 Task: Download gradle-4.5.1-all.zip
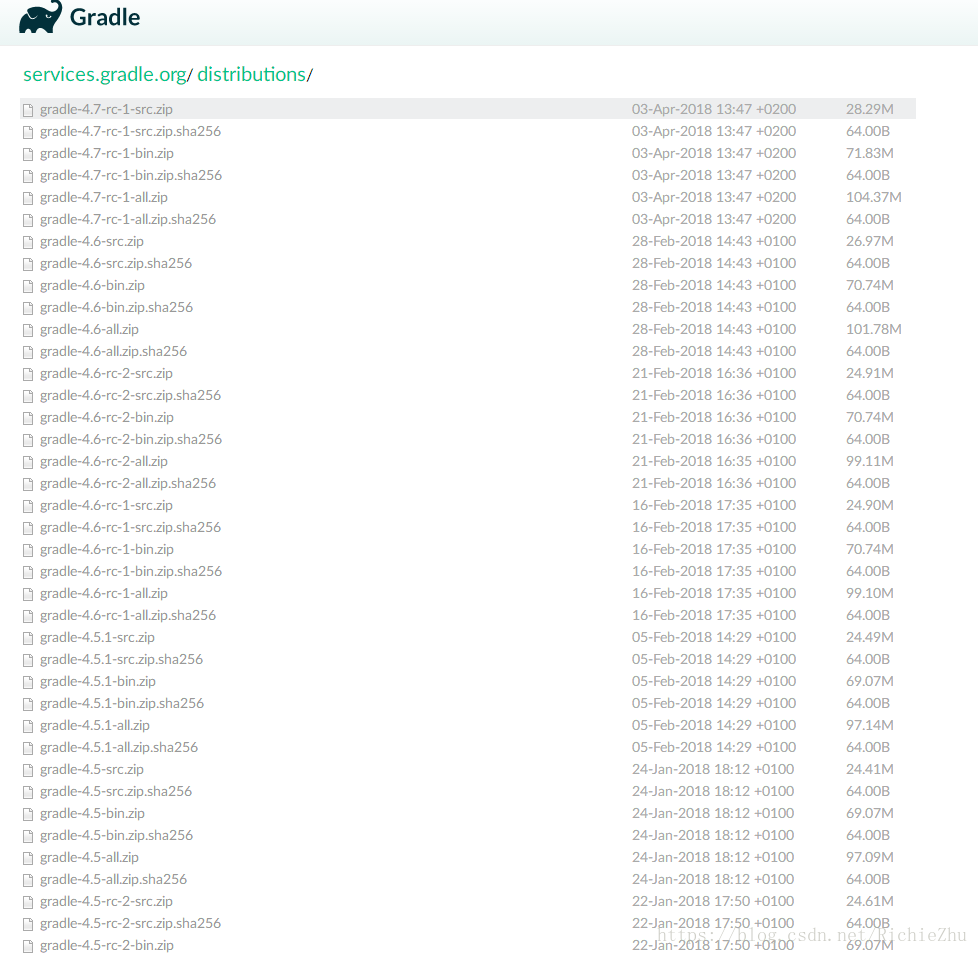click(x=95, y=725)
